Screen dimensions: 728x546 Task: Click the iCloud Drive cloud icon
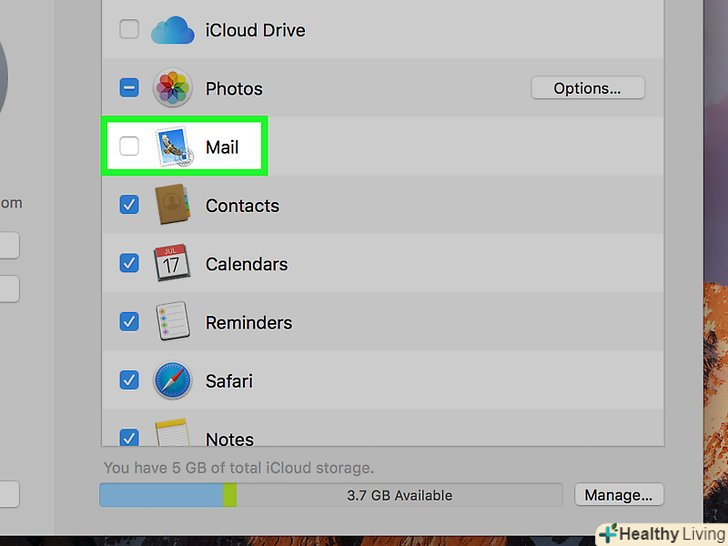(172, 31)
